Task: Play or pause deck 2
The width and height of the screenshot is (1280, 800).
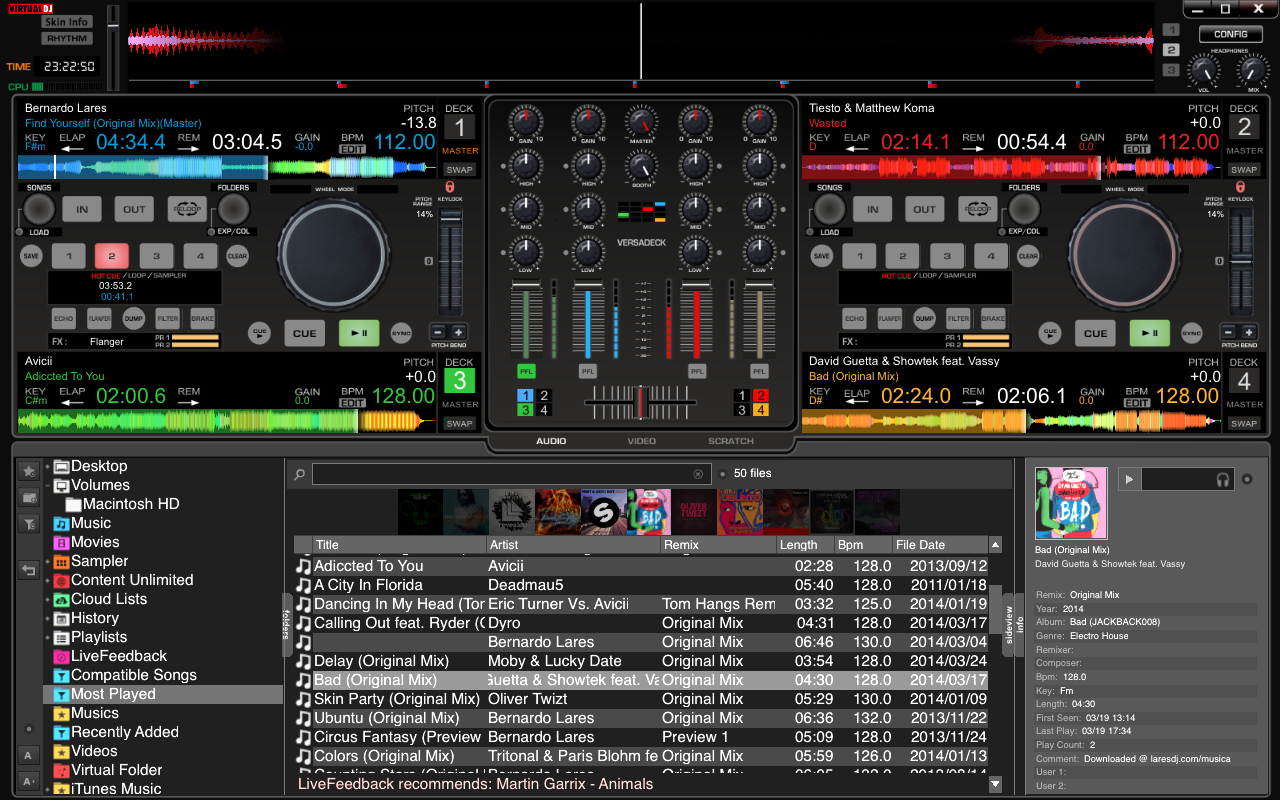Action: tap(1150, 333)
